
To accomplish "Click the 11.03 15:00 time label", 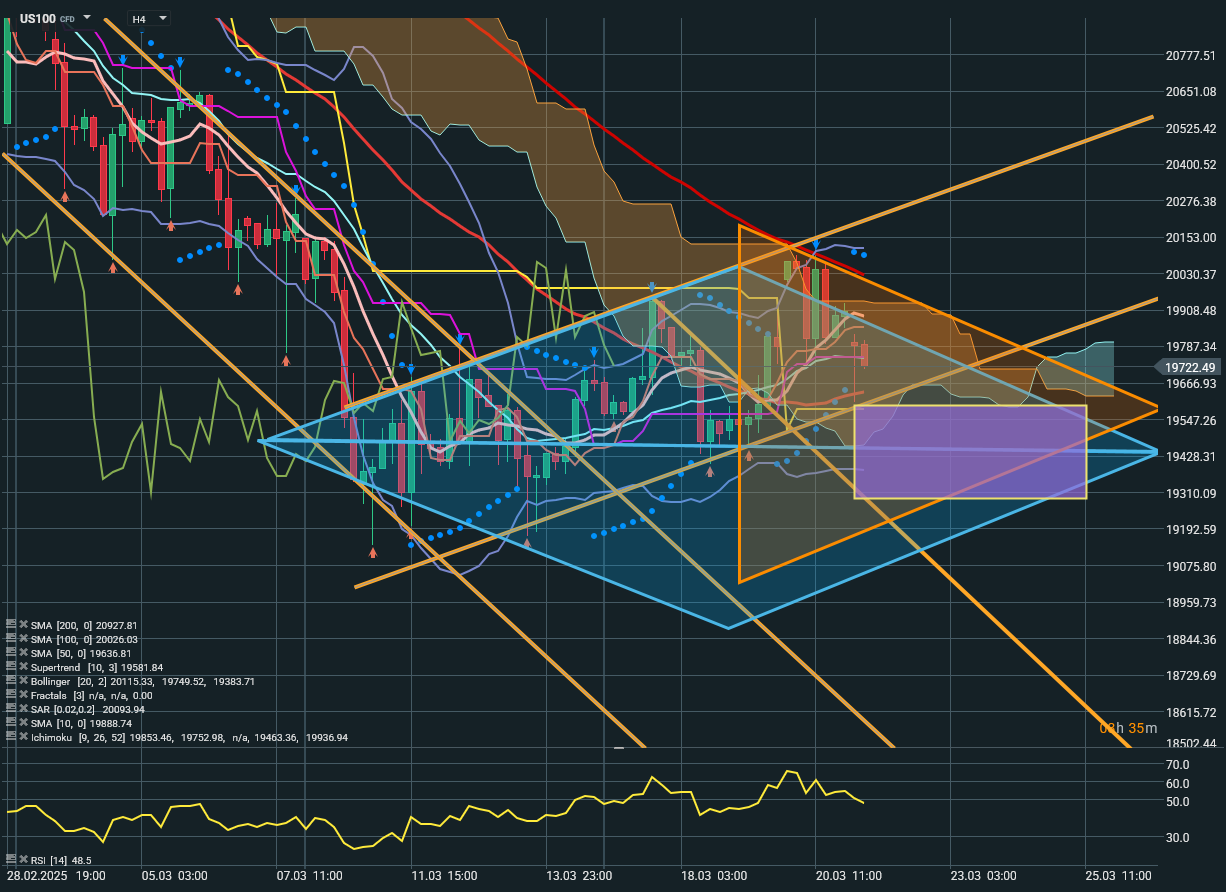I will click(444, 875).
